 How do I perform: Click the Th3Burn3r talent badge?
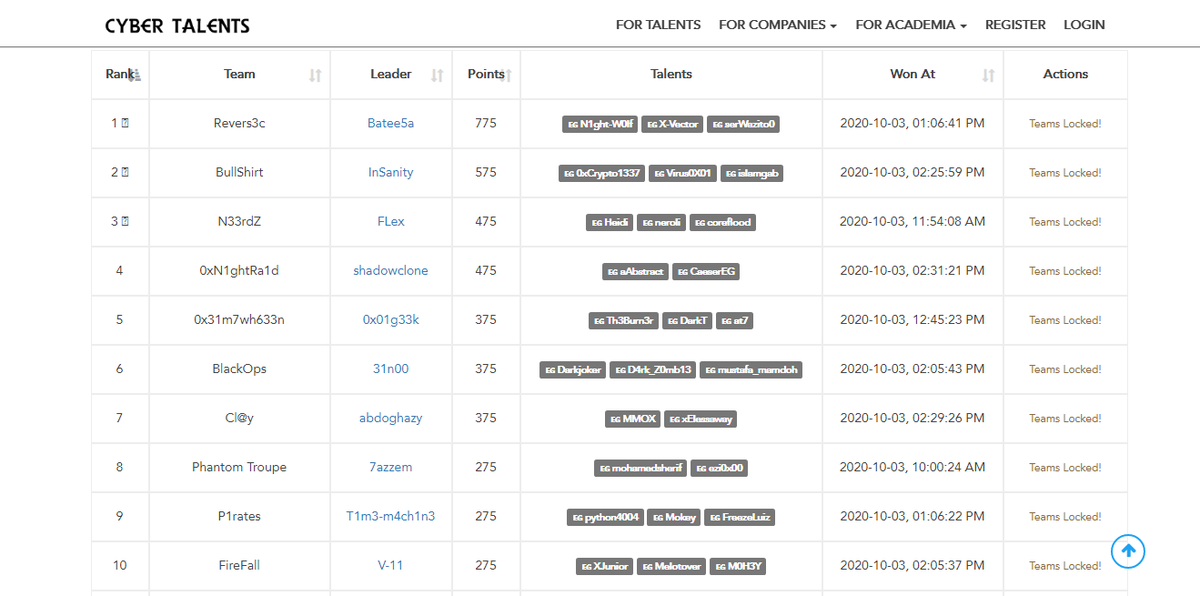(624, 320)
